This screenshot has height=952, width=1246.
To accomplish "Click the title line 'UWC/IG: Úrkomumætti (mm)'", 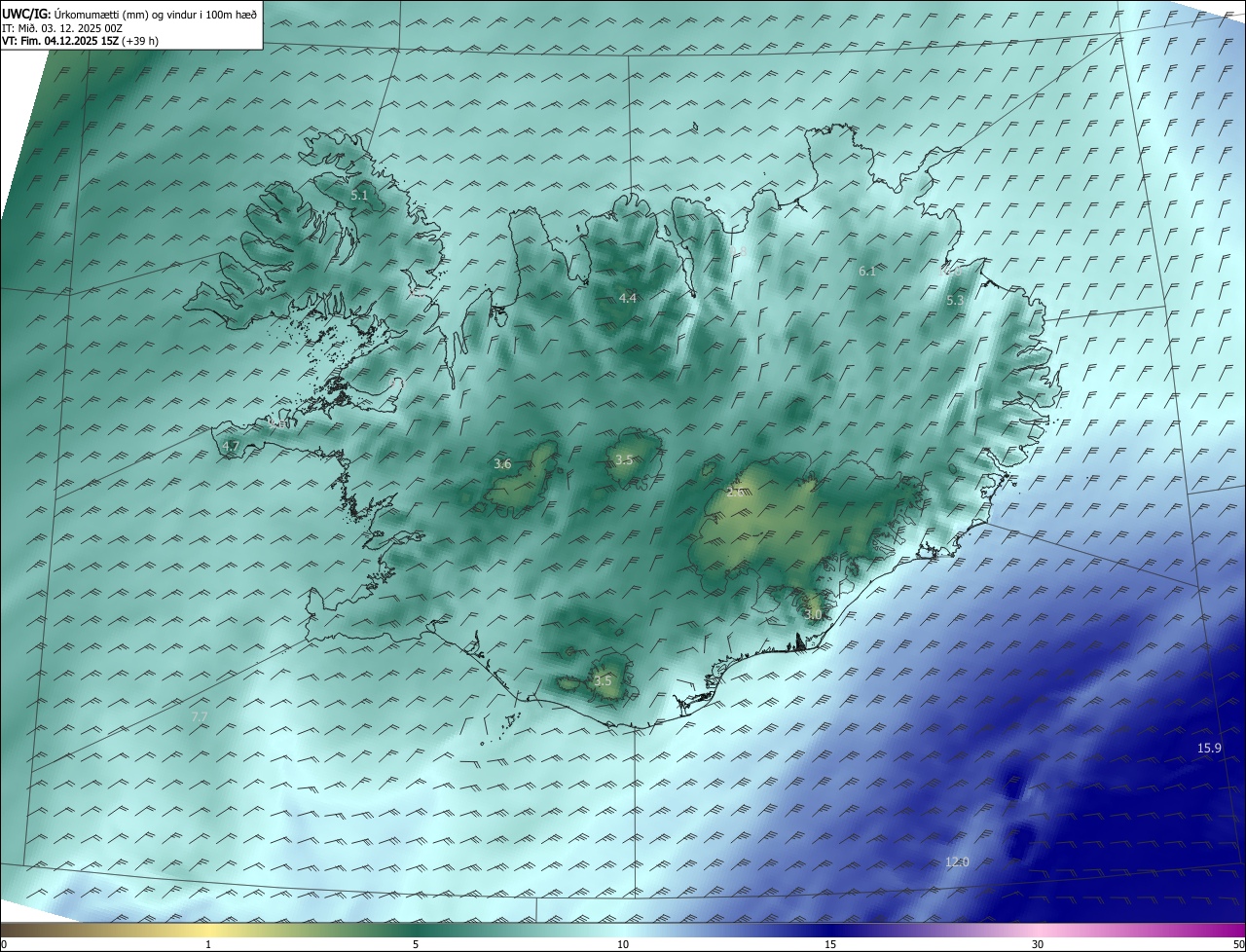I will coord(129,15).
